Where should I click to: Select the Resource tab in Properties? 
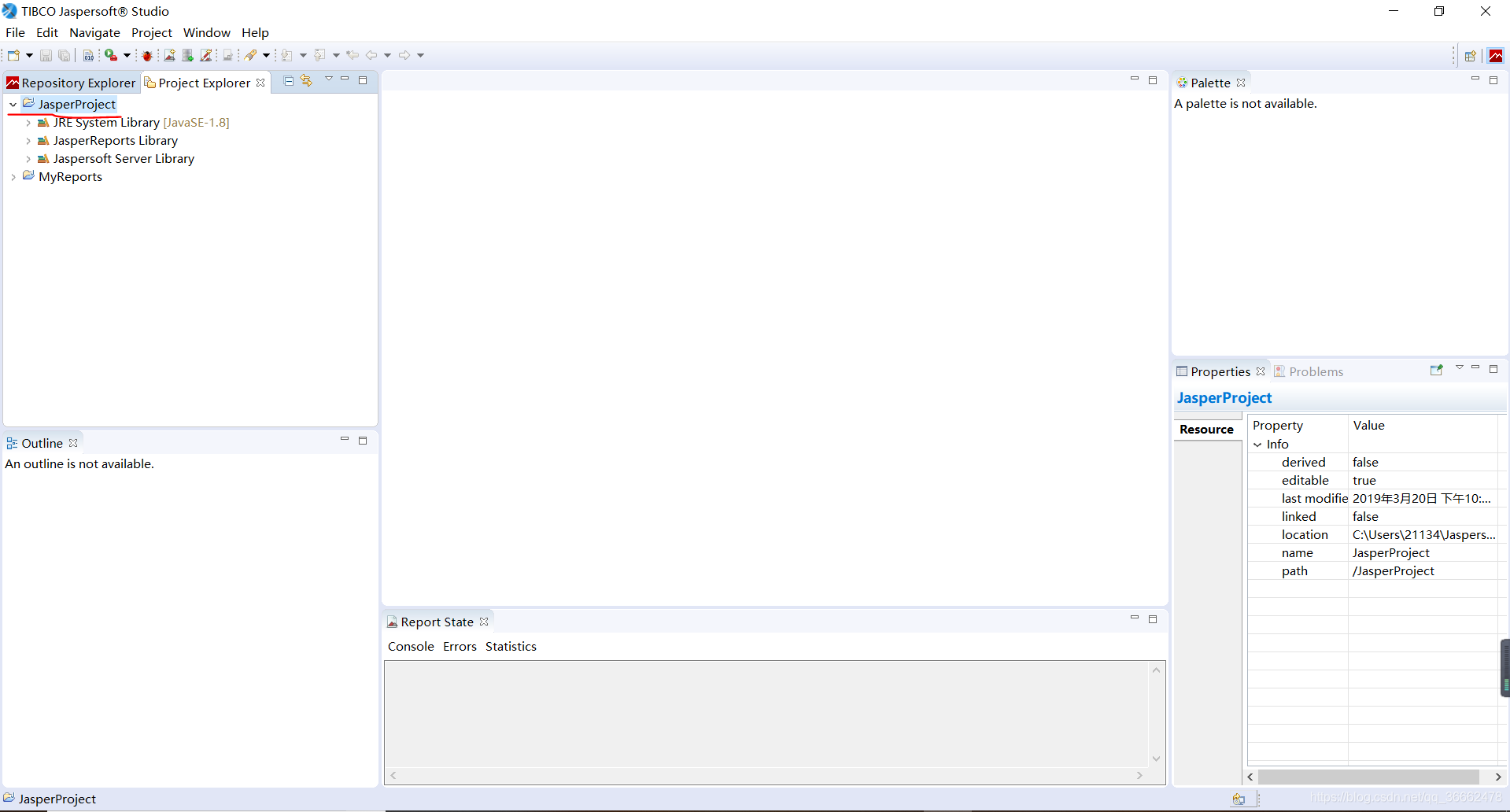[1206, 430]
